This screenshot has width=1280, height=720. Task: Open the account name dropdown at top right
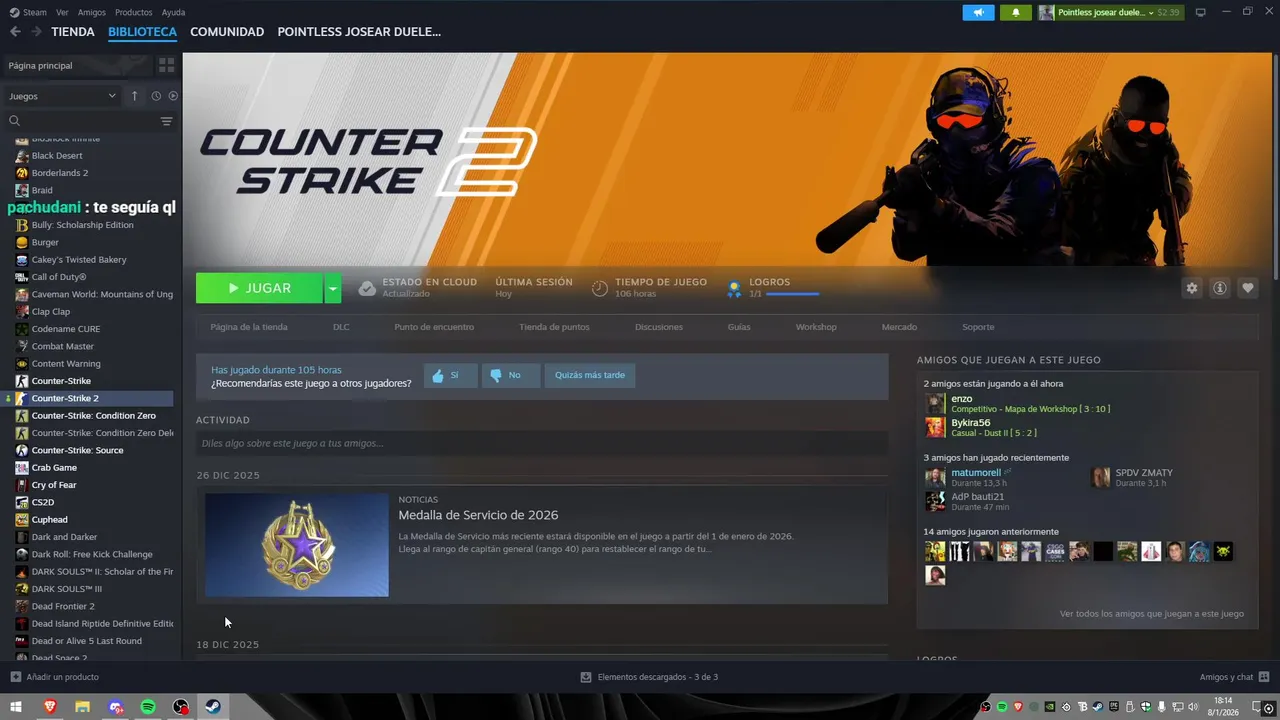point(1110,12)
